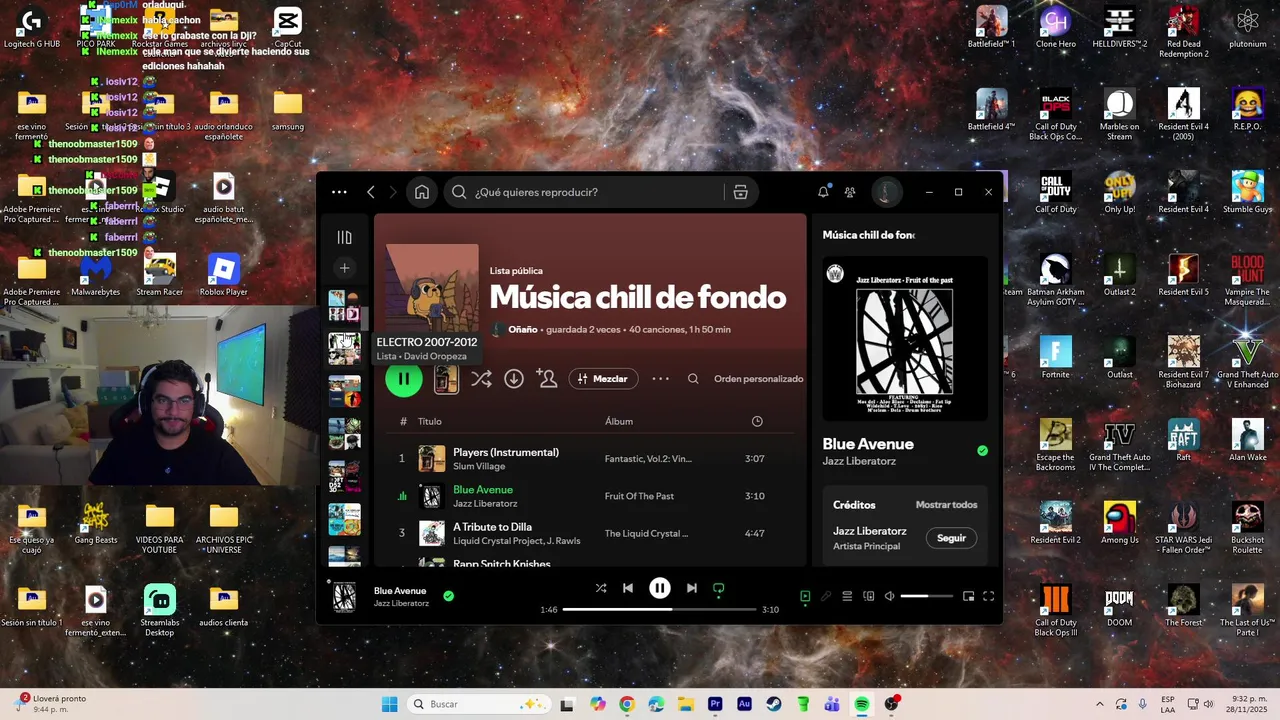Sort by Título column header
1280x720 pixels.
[x=430, y=421]
